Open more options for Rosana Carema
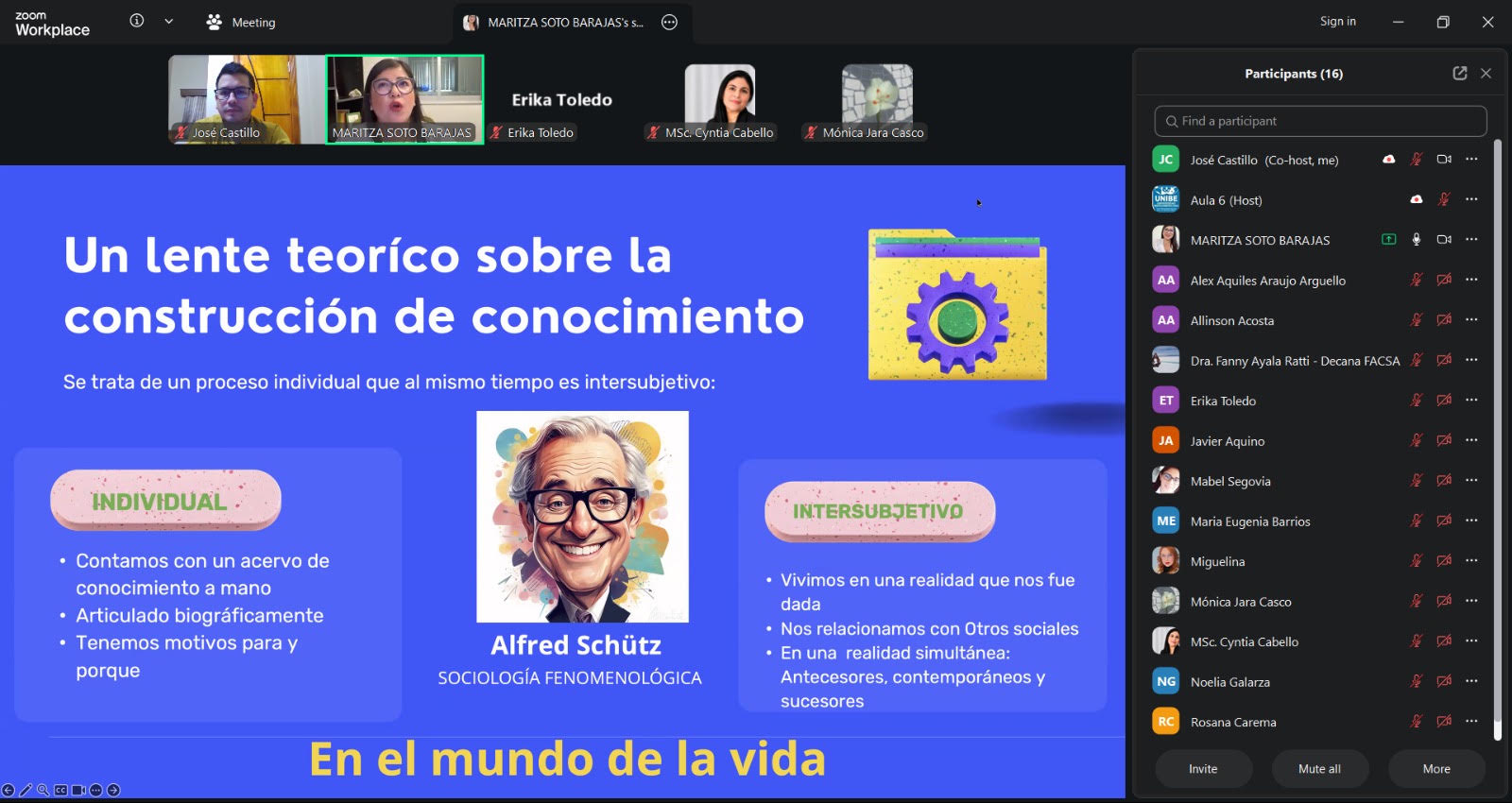The width and height of the screenshot is (1512, 803). [1471, 722]
